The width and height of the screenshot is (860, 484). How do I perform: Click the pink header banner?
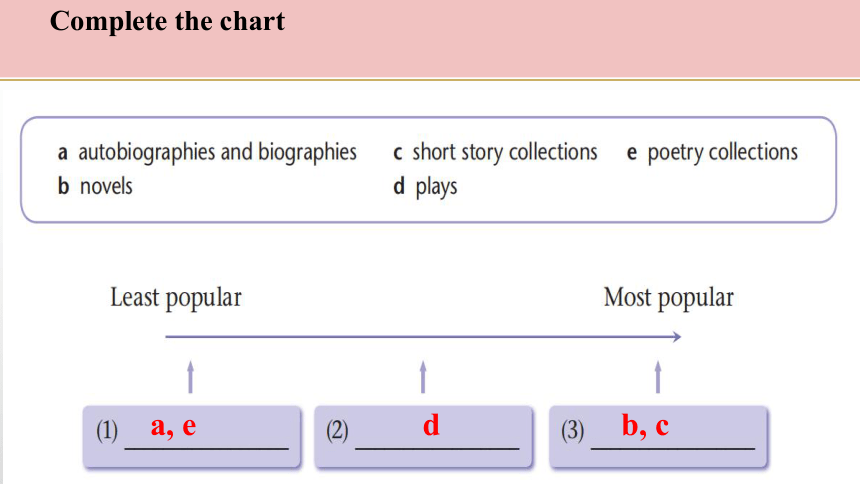[x=430, y=38]
